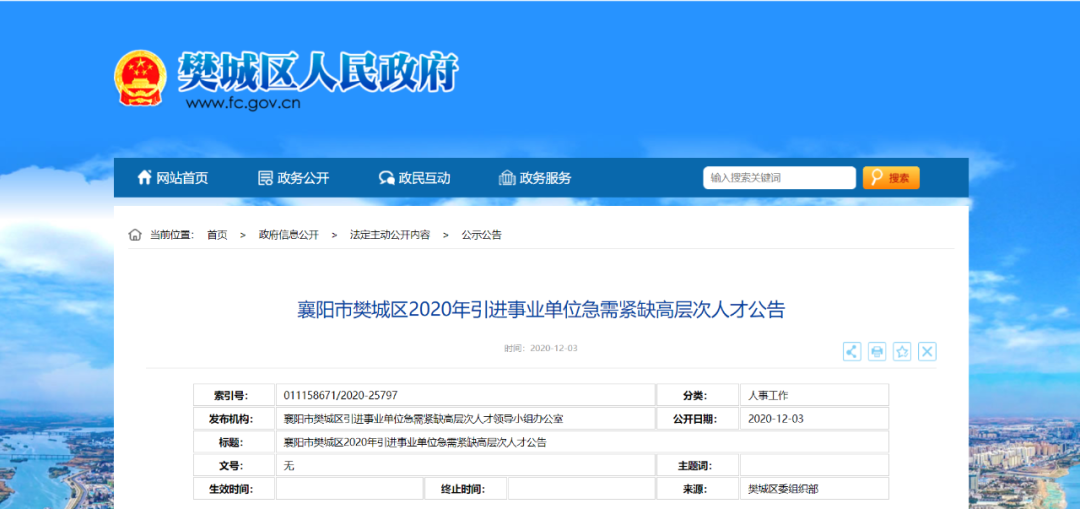Click the 樊城区人民政府 site title
Image resolution: width=1080 pixels, height=509 pixels.
pos(317,69)
